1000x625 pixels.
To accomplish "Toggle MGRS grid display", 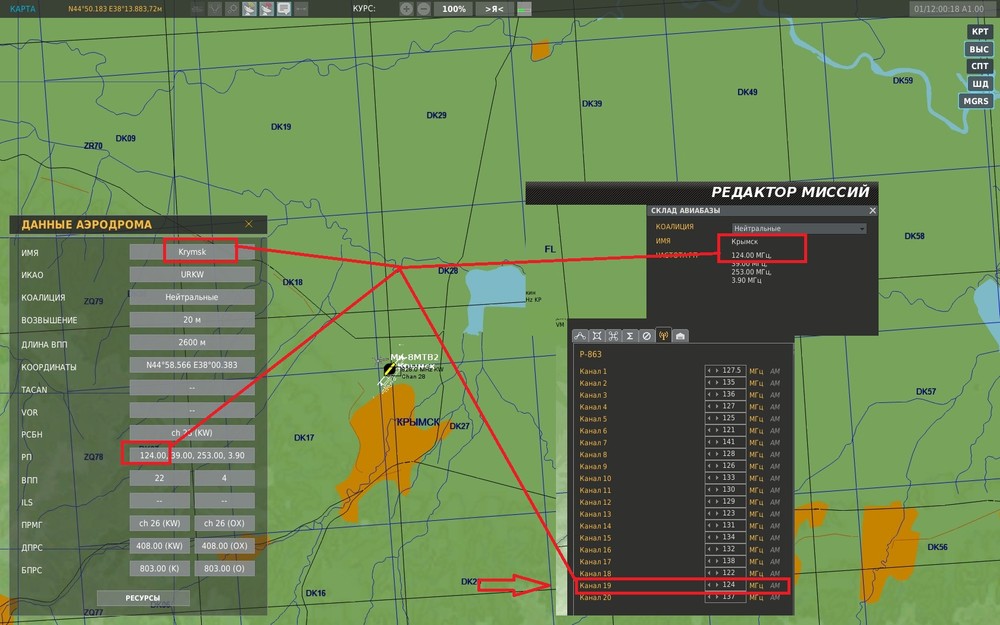I will [x=975, y=101].
